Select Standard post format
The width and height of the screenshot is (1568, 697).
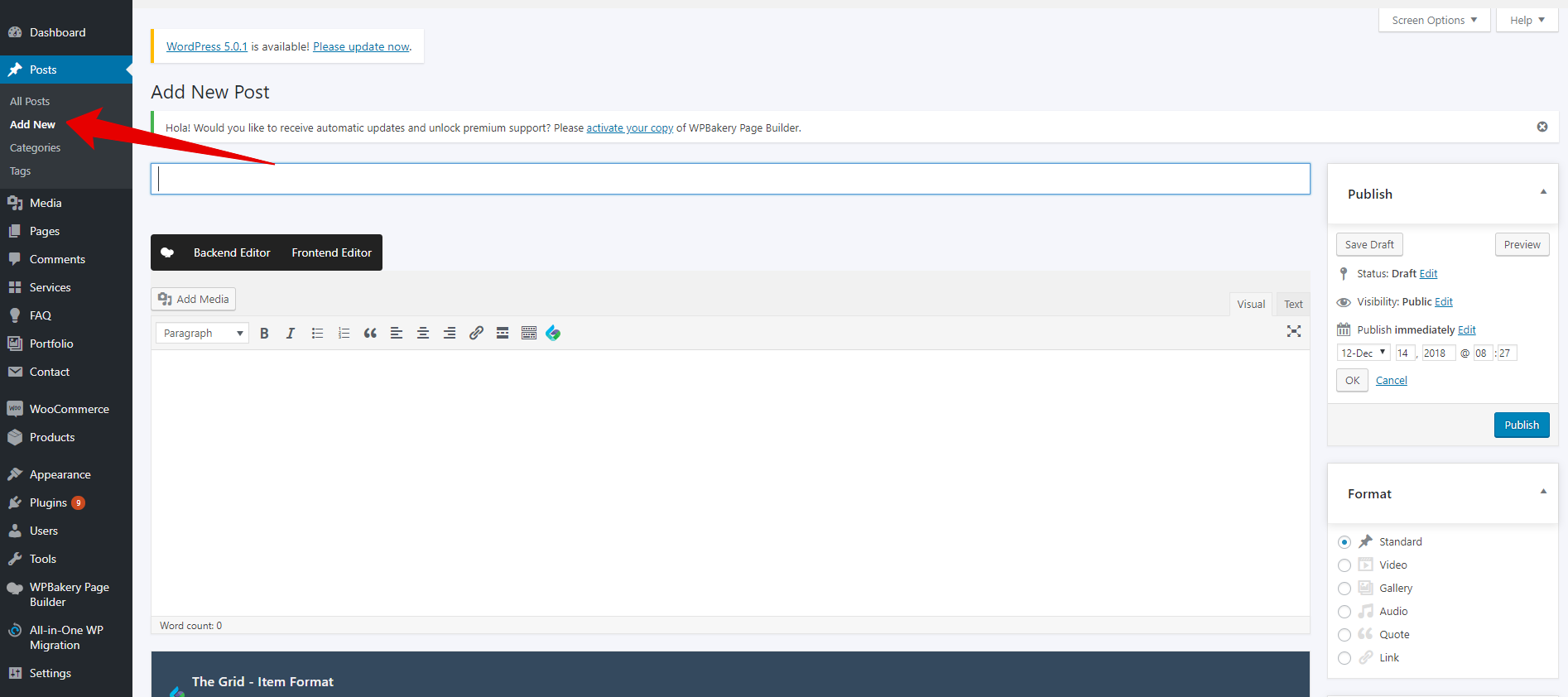coord(1344,542)
